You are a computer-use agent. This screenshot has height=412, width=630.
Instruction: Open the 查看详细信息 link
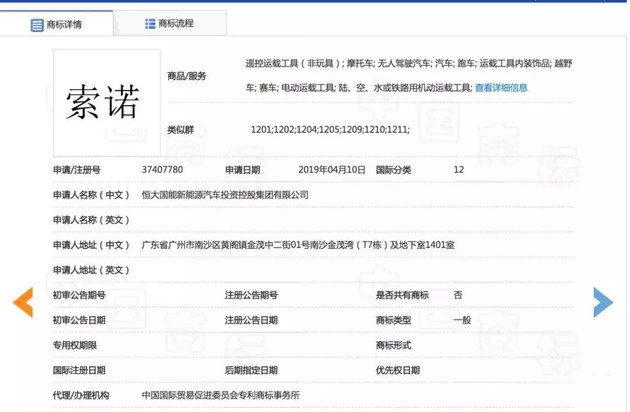(501, 88)
